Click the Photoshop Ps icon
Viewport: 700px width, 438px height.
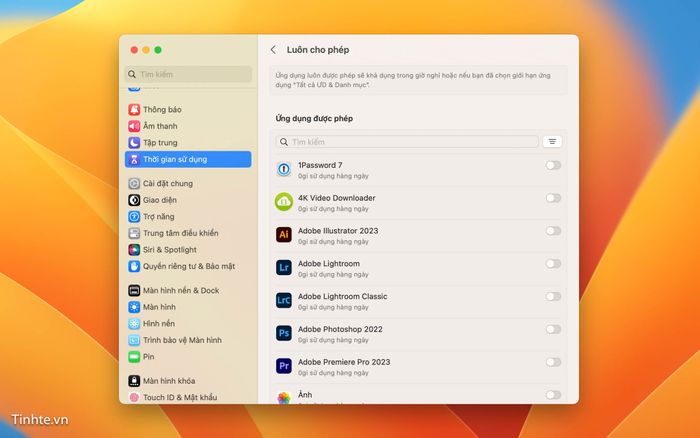[x=283, y=333]
